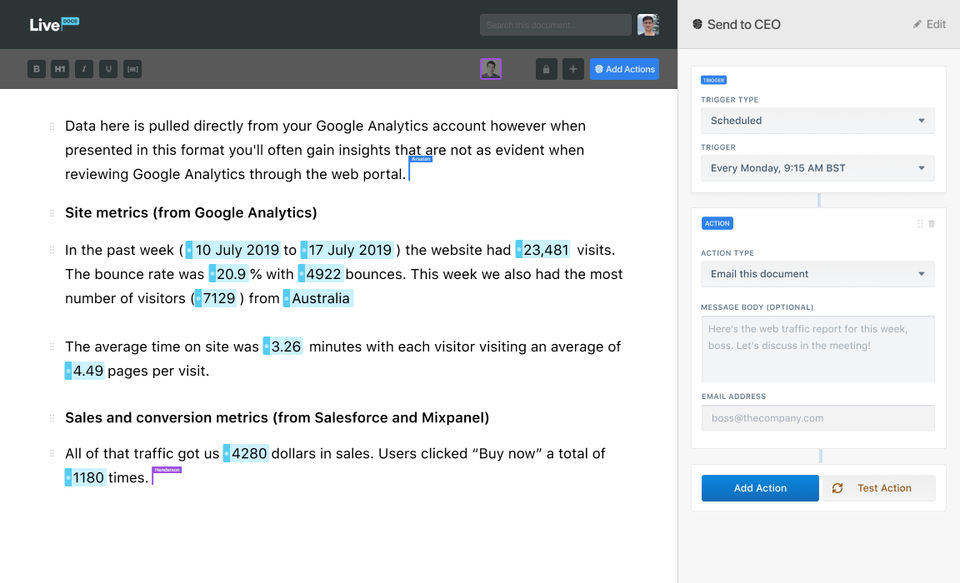960x583 pixels.
Task: Click the Search this document field
Action: (x=555, y=25)
